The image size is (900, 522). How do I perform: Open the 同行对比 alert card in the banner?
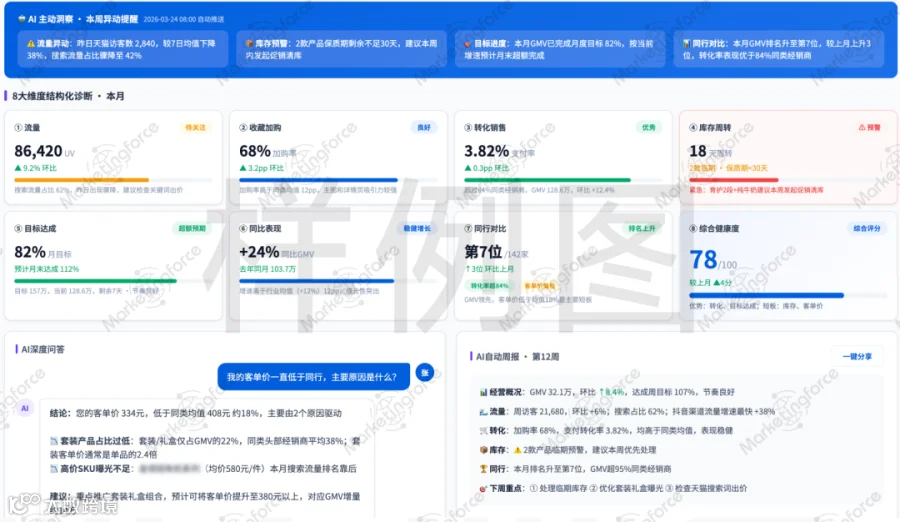point(779,49)
